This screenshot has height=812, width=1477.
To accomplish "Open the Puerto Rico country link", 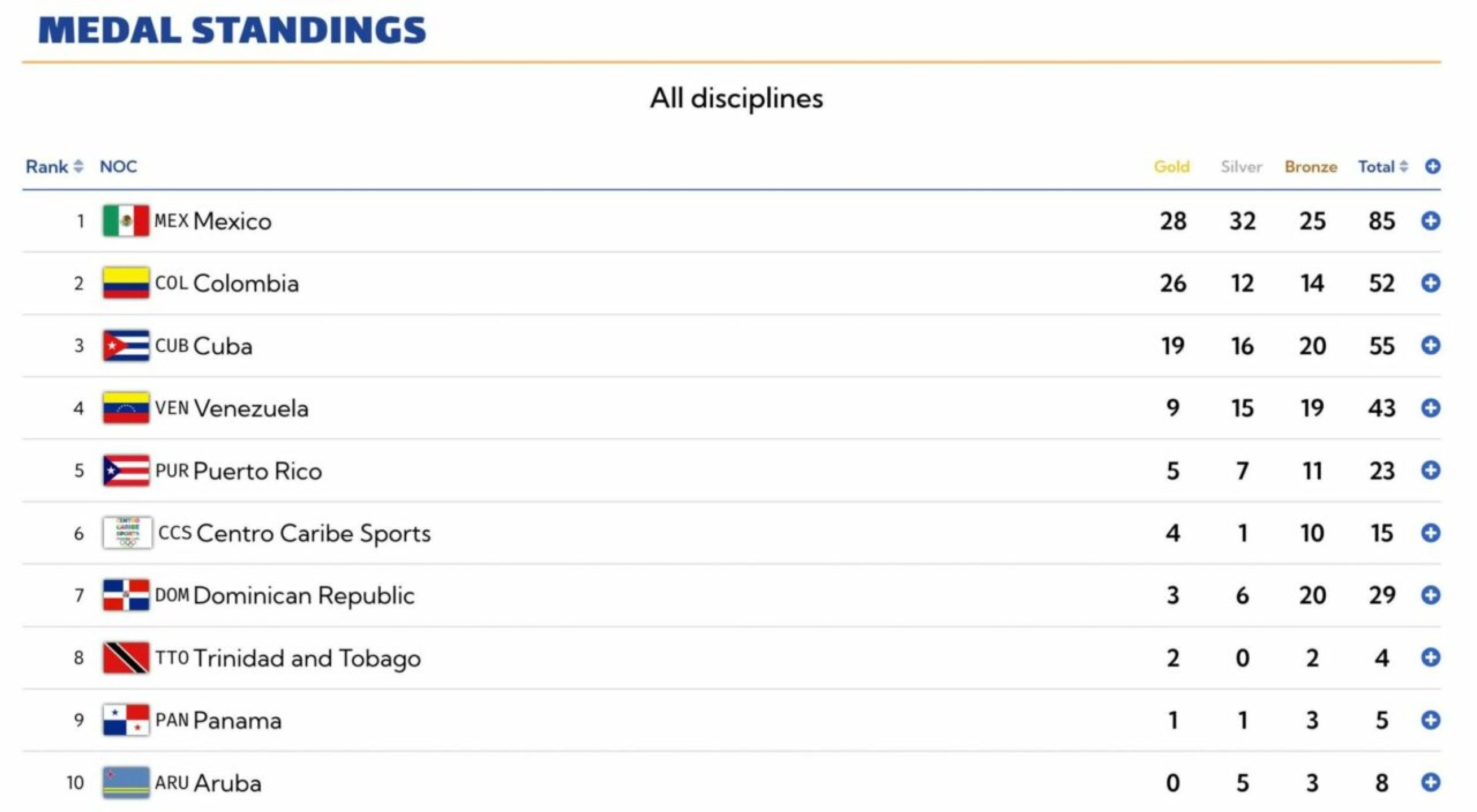I will (x=257, y=471).
